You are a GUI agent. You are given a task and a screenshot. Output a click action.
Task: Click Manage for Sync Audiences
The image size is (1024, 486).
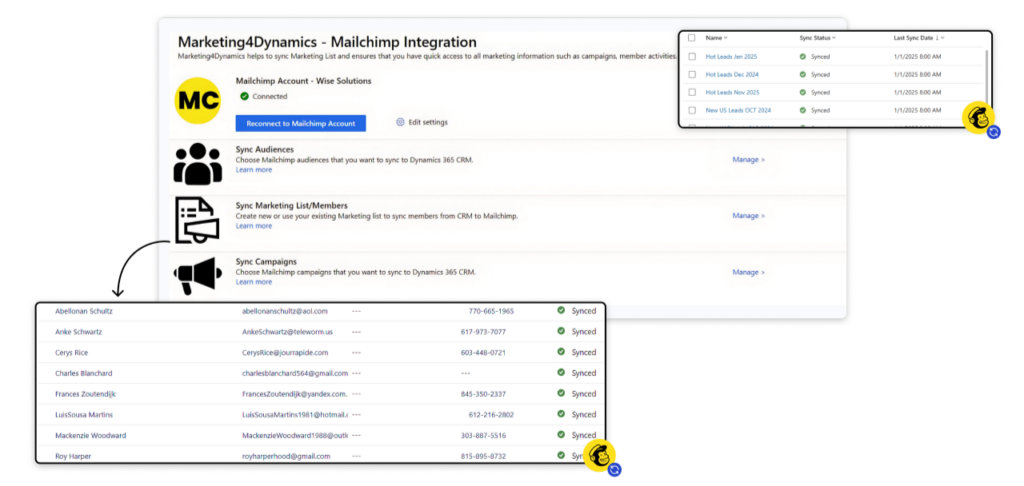(748, 159)
